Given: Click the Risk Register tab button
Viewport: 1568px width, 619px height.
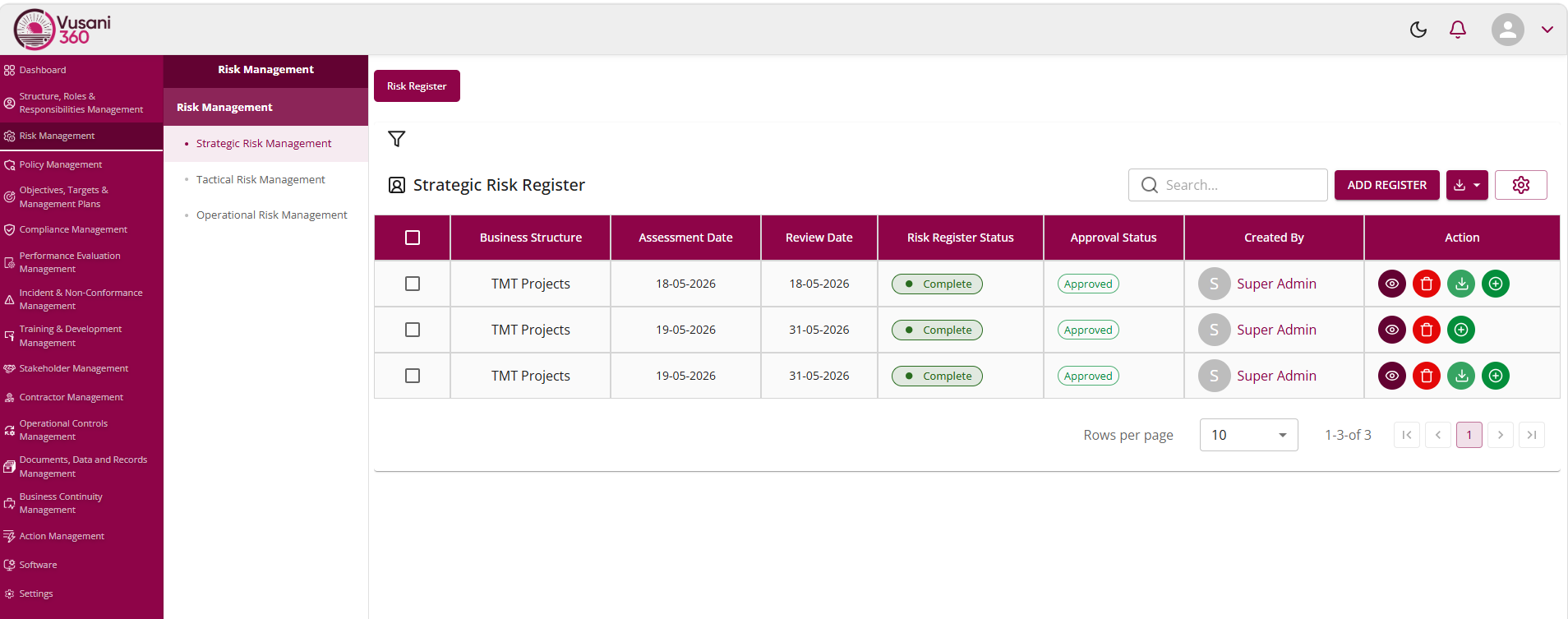Looking at the screenshot, I should pos(417,86).
